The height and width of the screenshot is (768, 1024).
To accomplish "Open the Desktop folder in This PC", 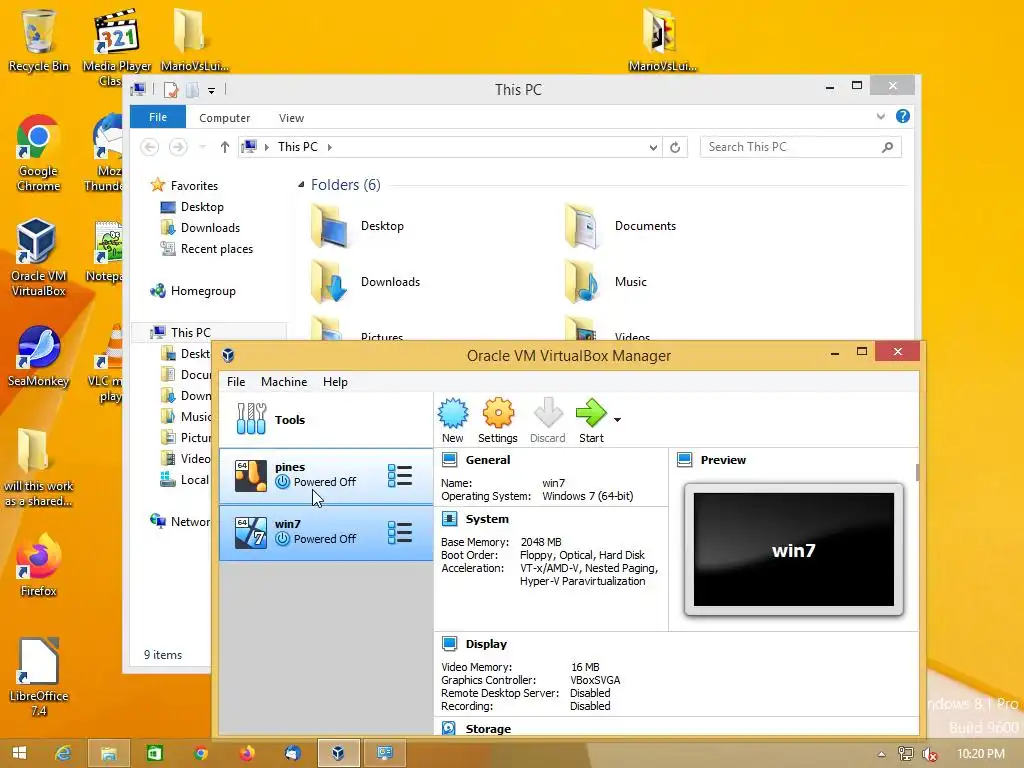I will (359, 226).
